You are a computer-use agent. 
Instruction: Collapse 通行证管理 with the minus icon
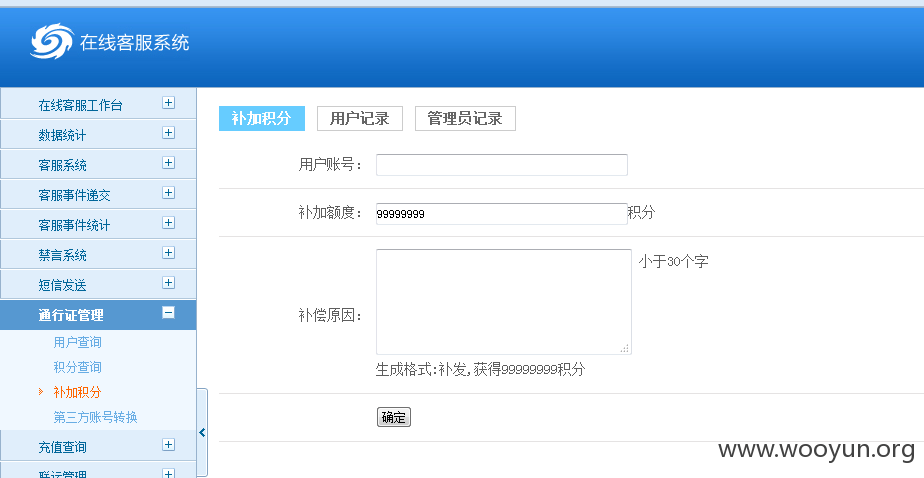click(169, 313)
